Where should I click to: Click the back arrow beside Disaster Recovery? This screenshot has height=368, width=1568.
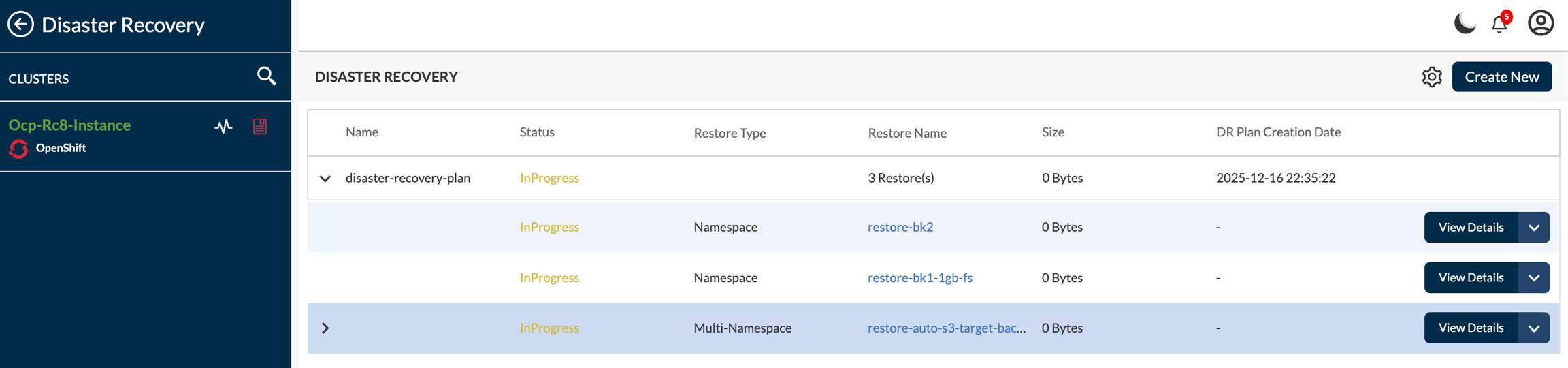(20, 25)
